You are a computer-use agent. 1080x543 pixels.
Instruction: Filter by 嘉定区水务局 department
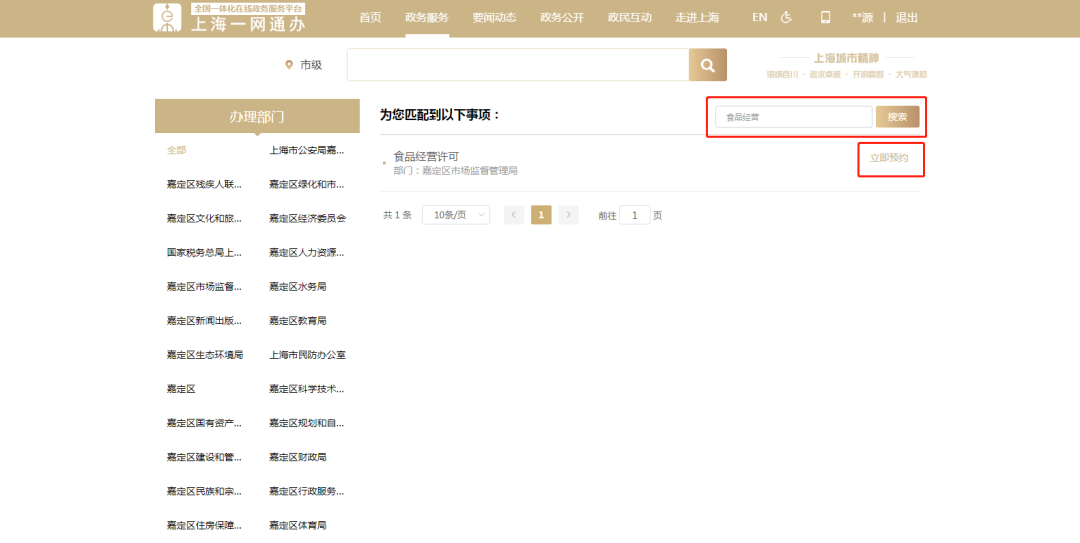[298, 286]
